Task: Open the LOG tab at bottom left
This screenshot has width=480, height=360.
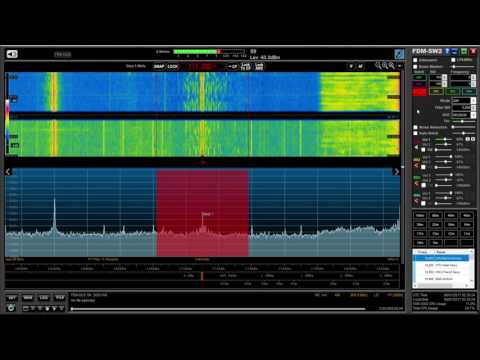Action: (44, 298)
